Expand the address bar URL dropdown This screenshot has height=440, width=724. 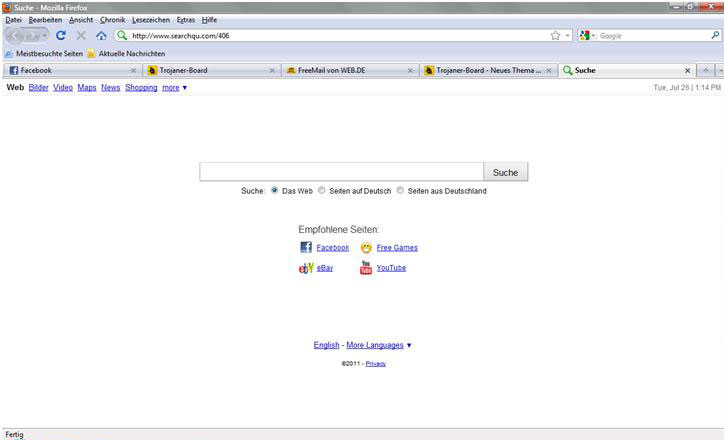pyautogui.click(x=567, y=36)
